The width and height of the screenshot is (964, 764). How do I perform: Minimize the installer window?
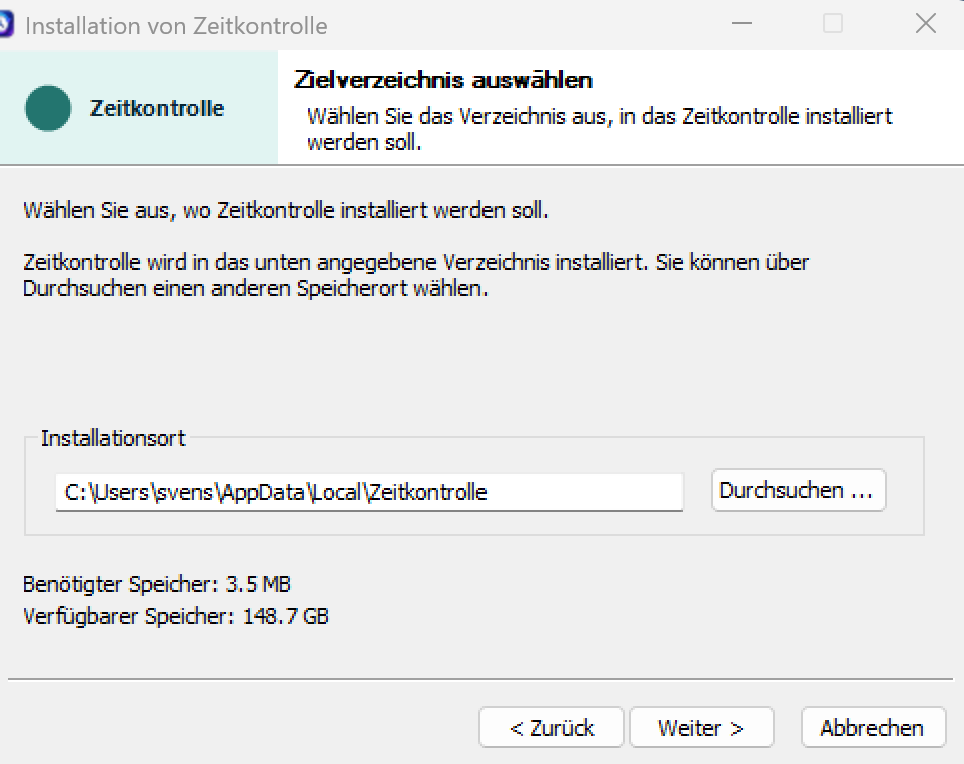741,23
